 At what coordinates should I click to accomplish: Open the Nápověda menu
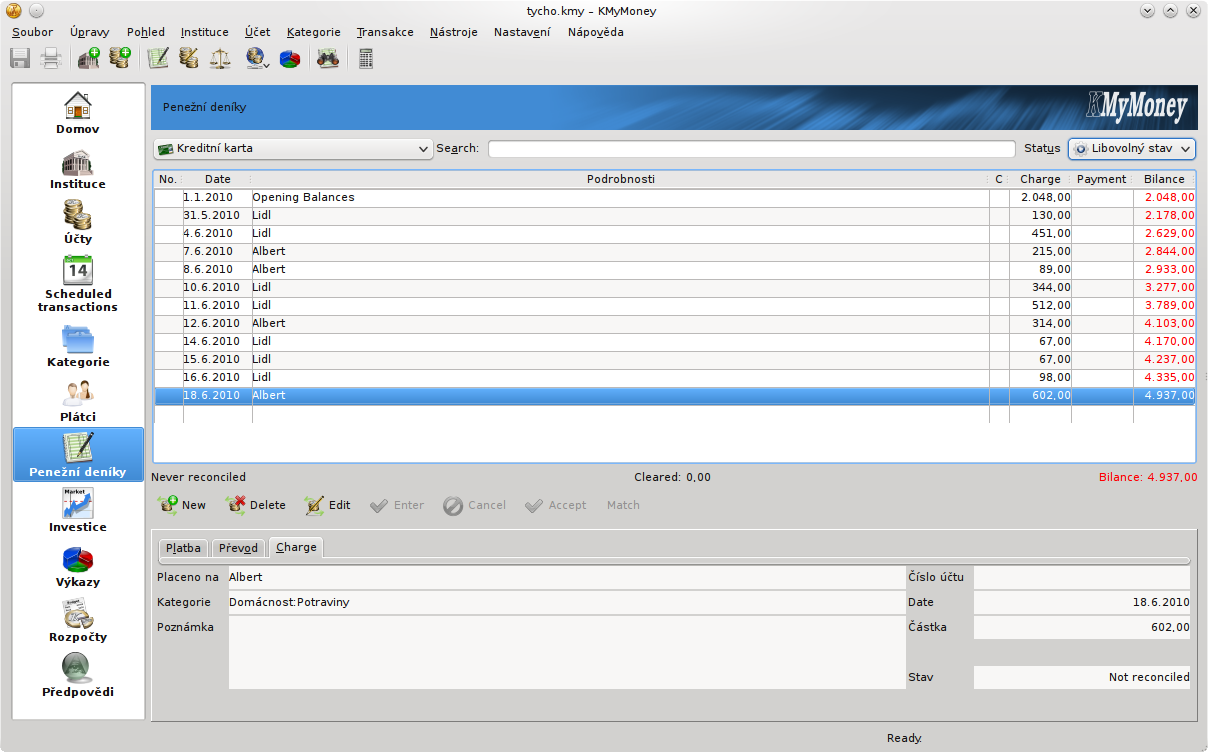click(595, 32)
